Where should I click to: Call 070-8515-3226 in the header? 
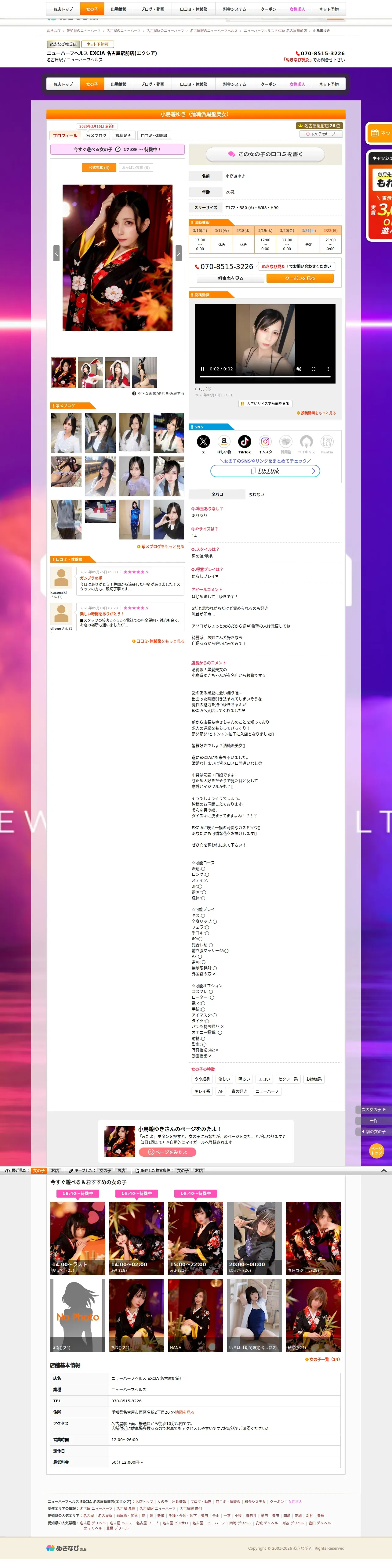pyautogui.click(x=320, y=54)
